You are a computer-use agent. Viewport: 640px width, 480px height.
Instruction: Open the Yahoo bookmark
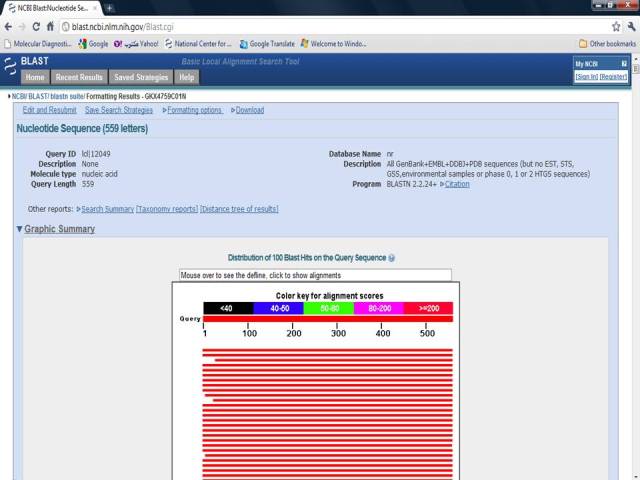136,44
